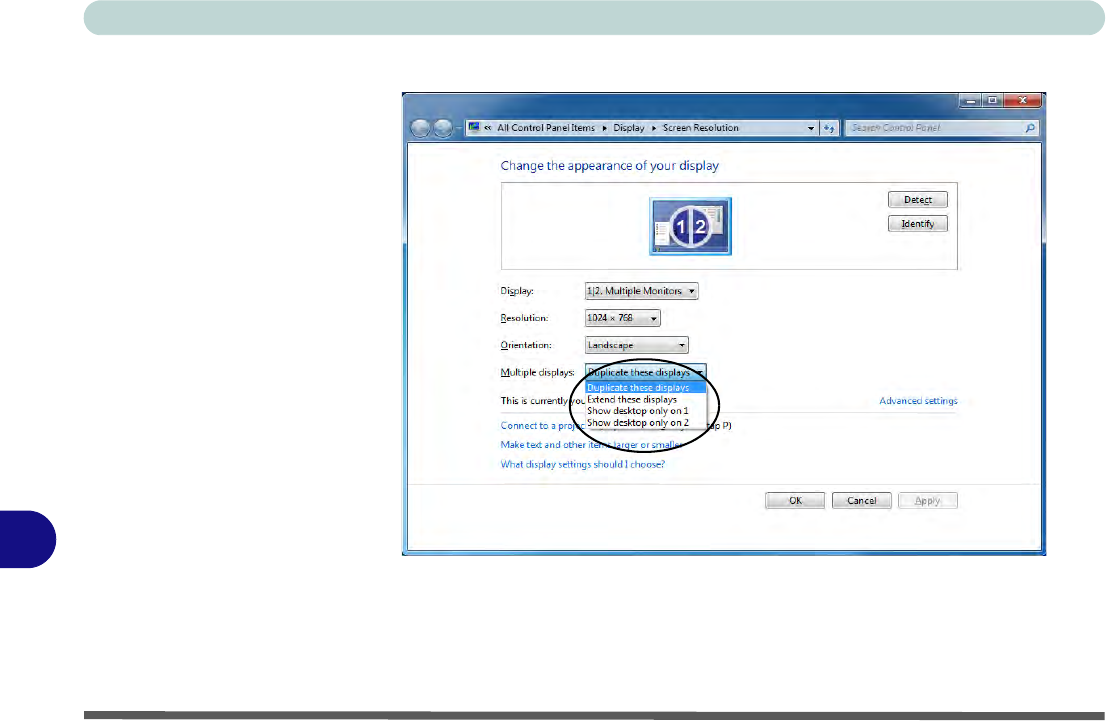Click into Search Control Panel field
The width and height of the screenshot is (1106, 721).
[935, 128]
